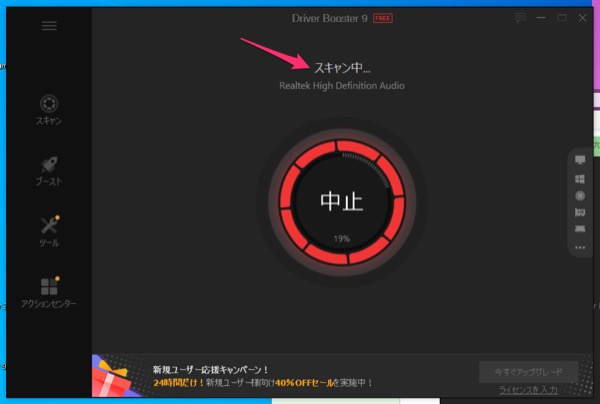Expand the three-dots more options in right panel

coord(580,247)
